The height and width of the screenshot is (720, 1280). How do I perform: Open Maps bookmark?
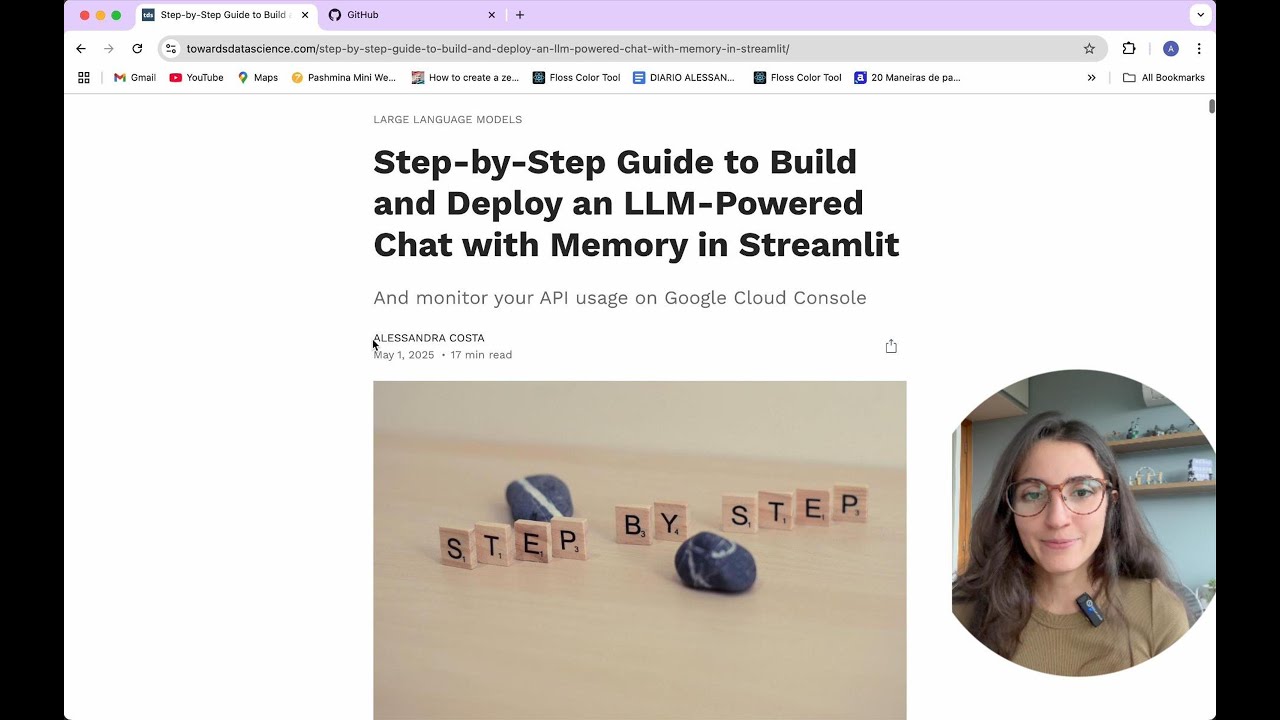(257, 77)
